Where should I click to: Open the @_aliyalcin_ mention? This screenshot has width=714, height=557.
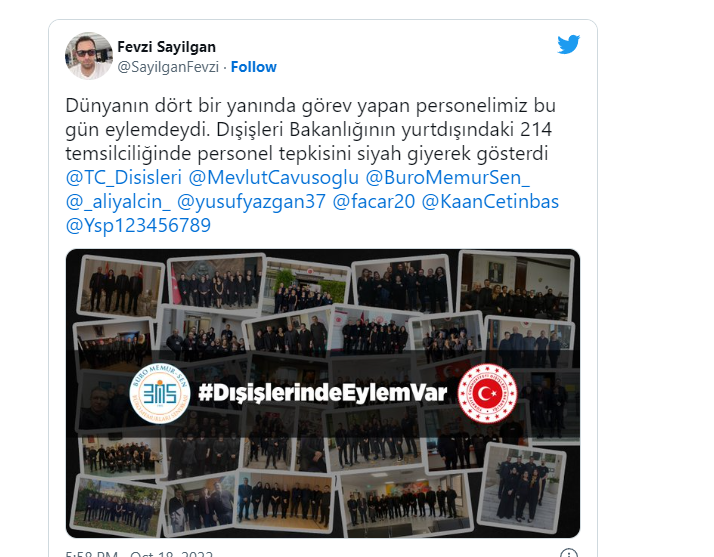click(x=118, y=202)
